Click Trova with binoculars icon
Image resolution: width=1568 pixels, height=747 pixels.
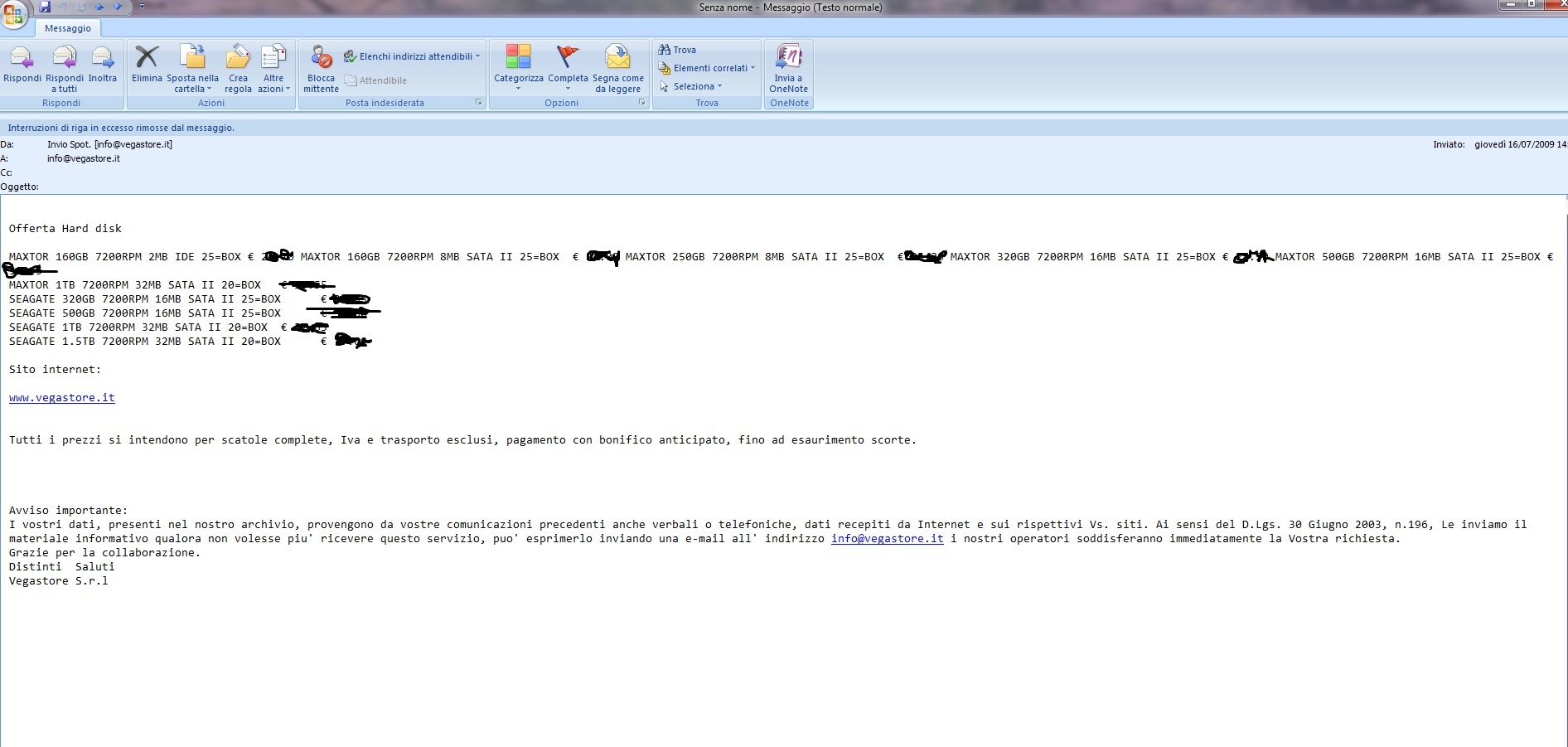677,50
